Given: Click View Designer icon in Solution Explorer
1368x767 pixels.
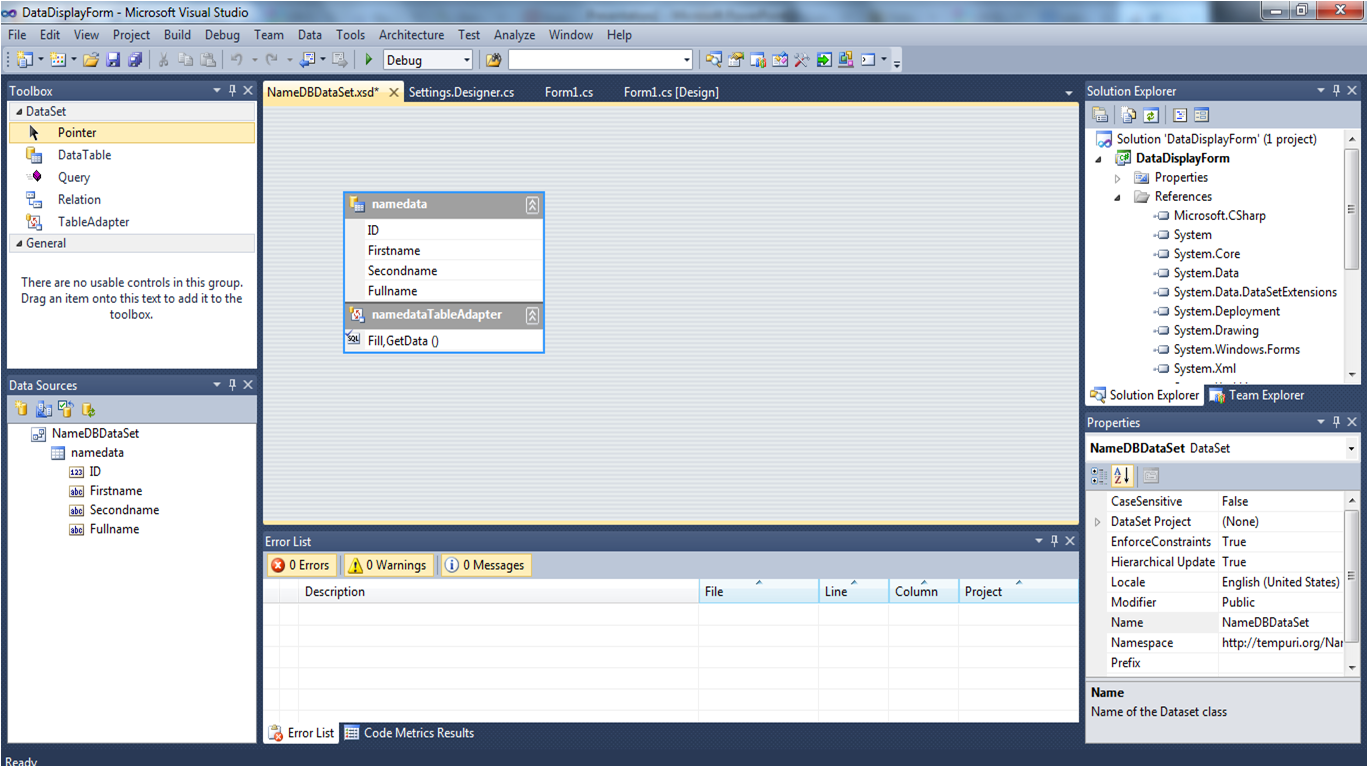Looking at the screenshot, I should (1201, 115).
